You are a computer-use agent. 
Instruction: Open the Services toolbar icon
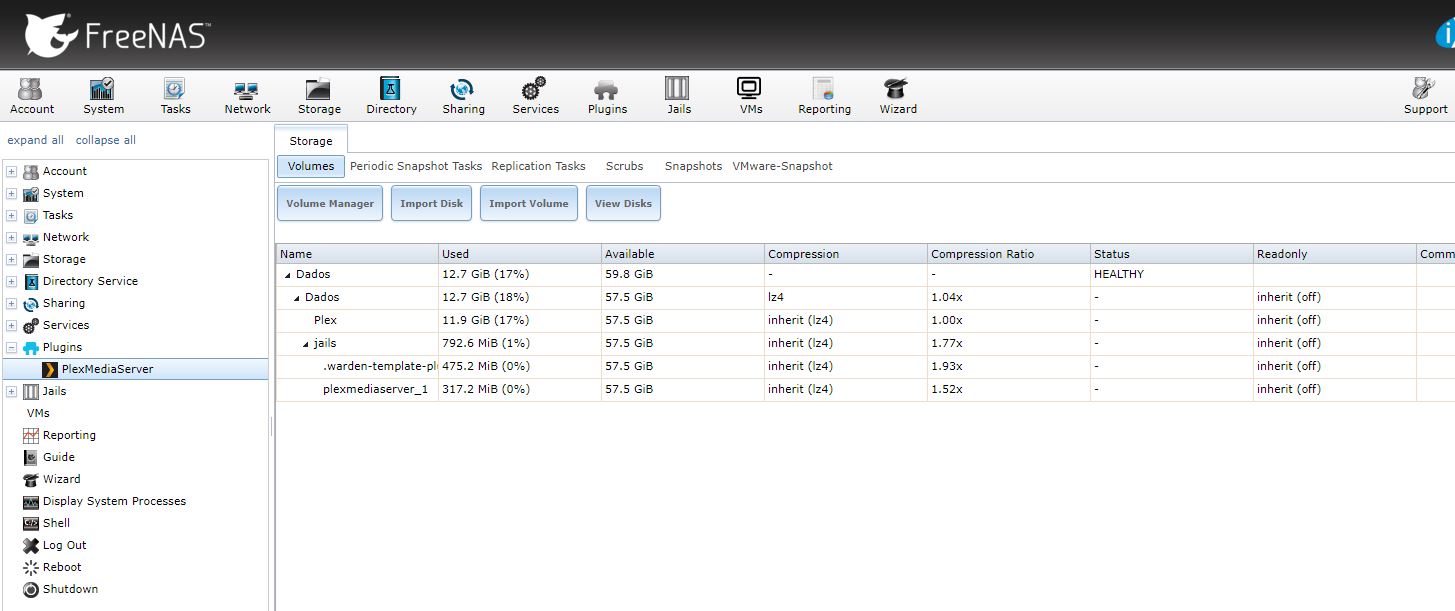coord(535,96)
